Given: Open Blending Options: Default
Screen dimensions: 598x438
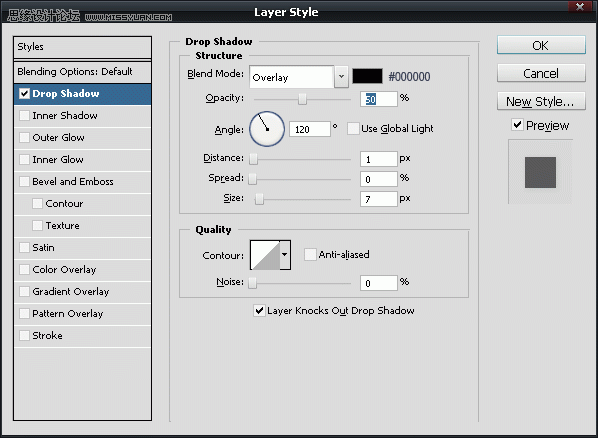Looking at the screenshot, I should [x=82, y=72].
